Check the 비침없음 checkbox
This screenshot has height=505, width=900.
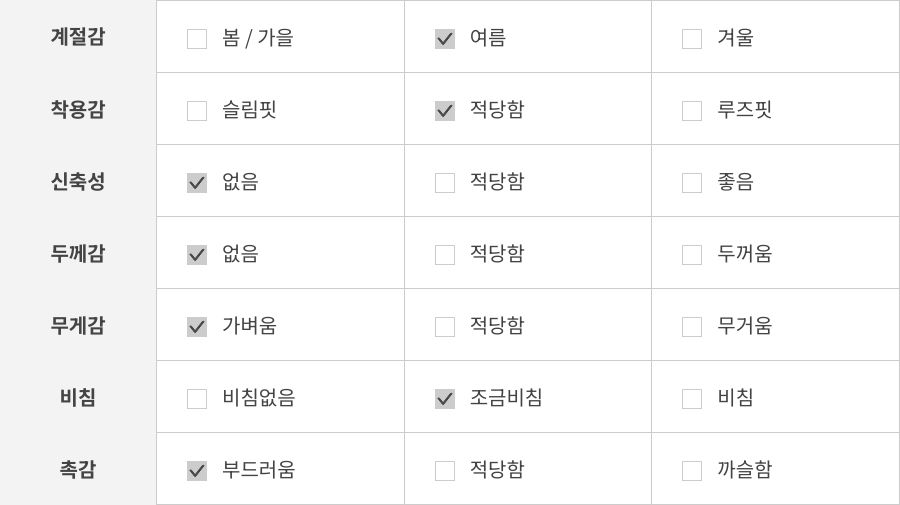click(197, 399)
